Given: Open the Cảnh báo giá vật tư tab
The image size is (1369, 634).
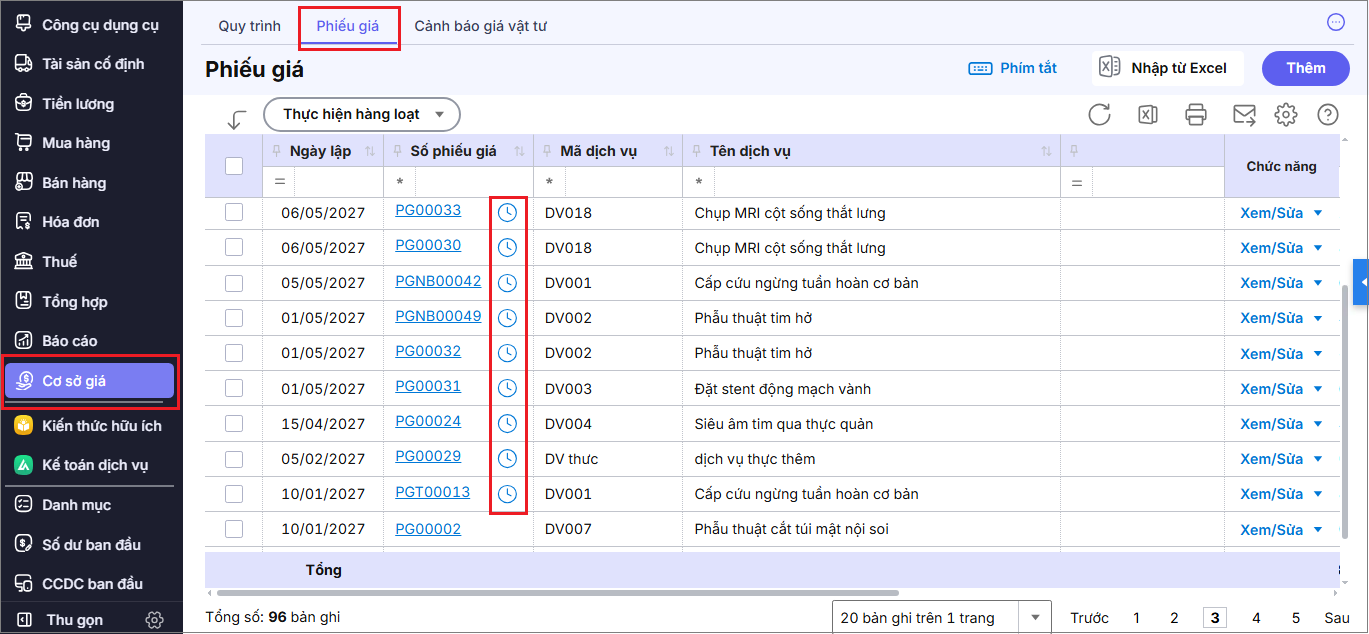Looking at the screenshot, I should (x=481, y=26).
